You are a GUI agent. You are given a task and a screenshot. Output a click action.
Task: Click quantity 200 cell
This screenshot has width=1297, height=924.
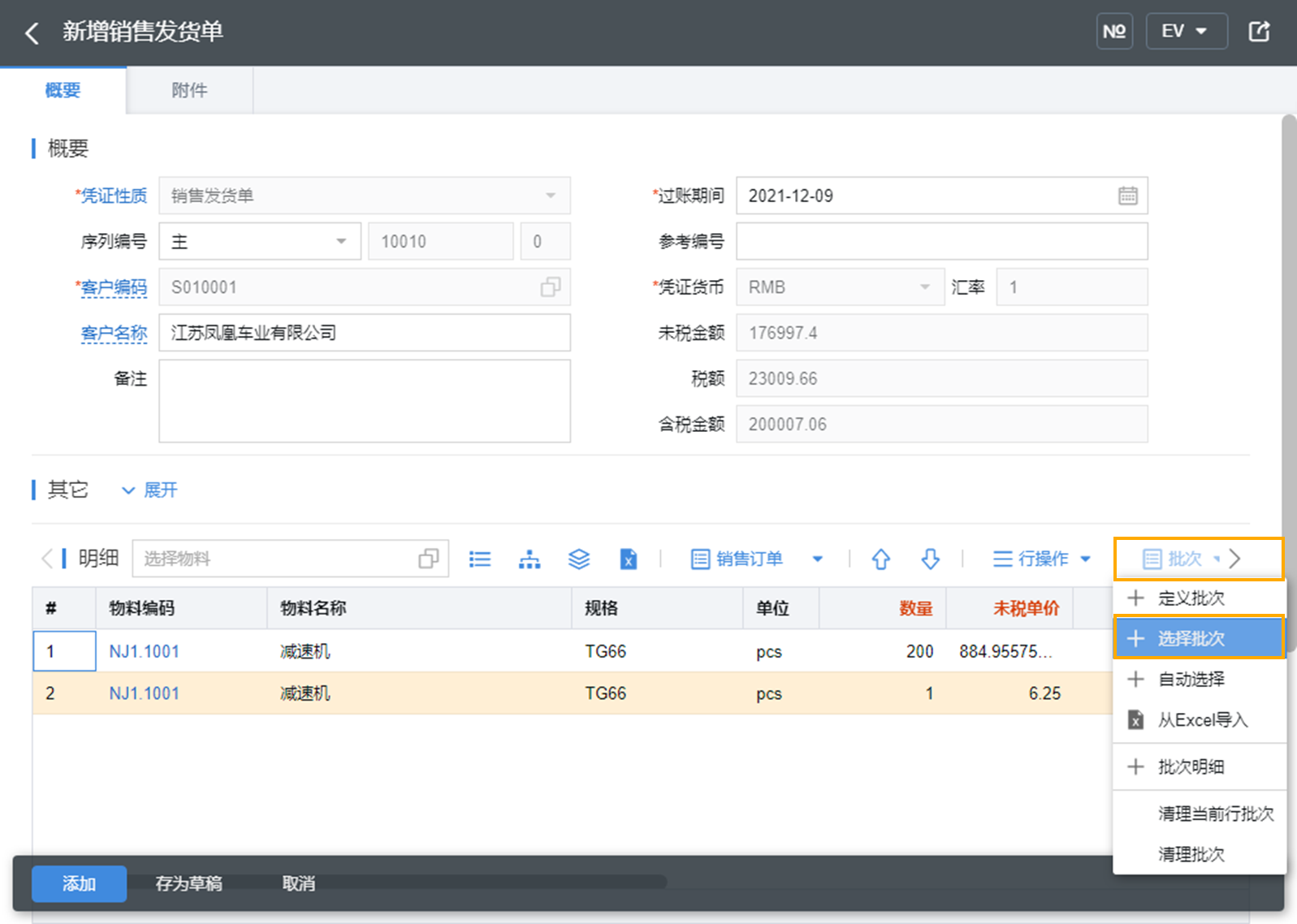[883, 651]
